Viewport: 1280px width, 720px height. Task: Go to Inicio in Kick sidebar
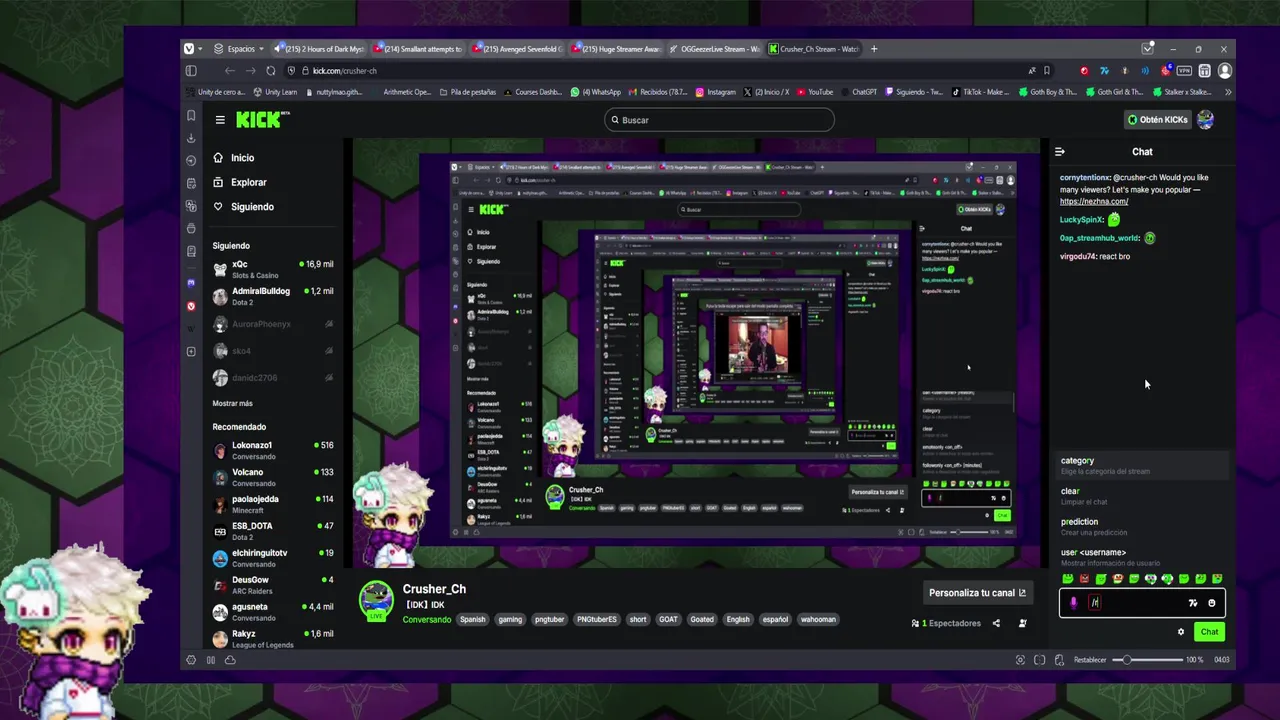click(x=234, y=158)
